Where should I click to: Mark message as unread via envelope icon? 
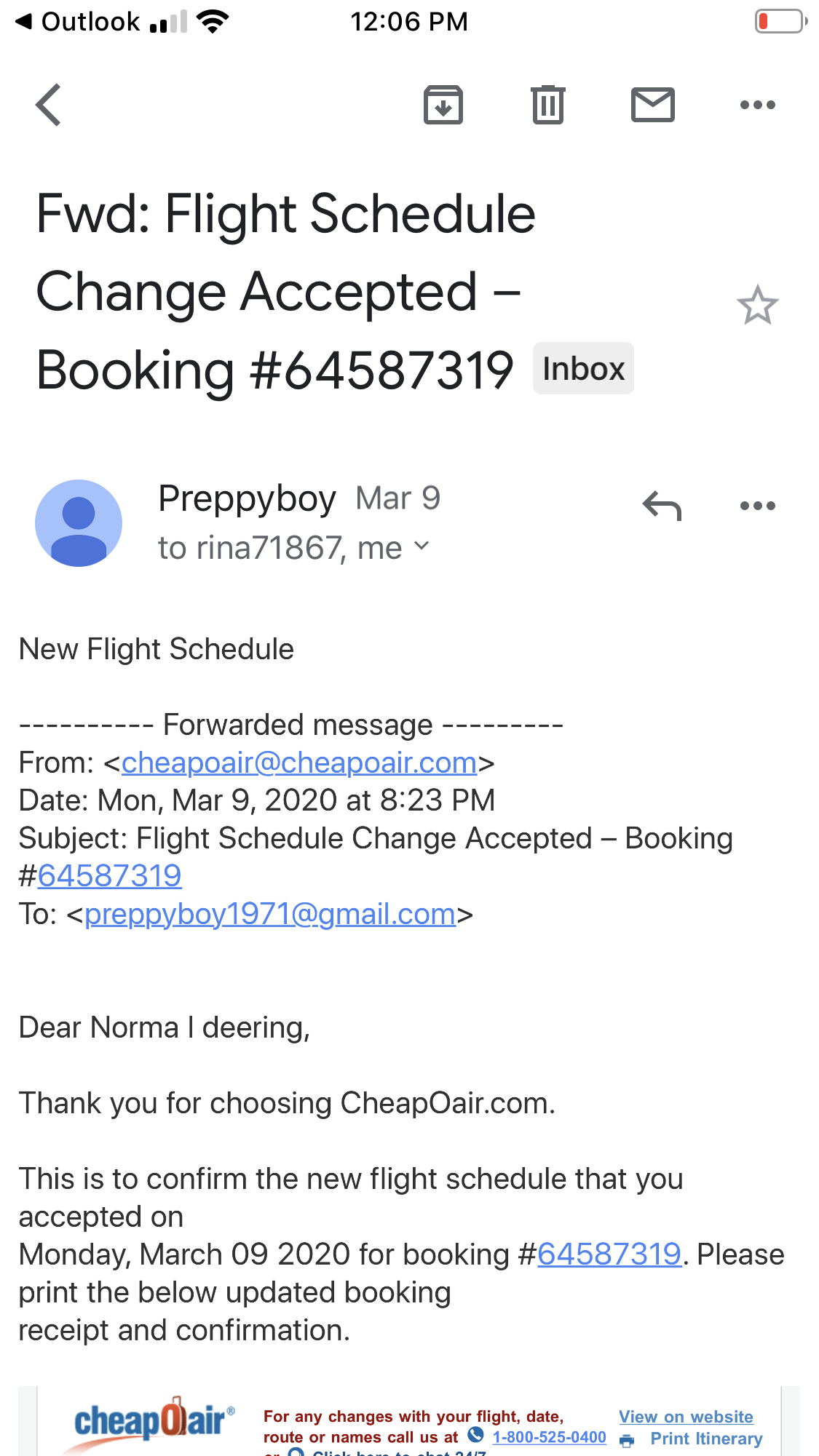[652, 105]
